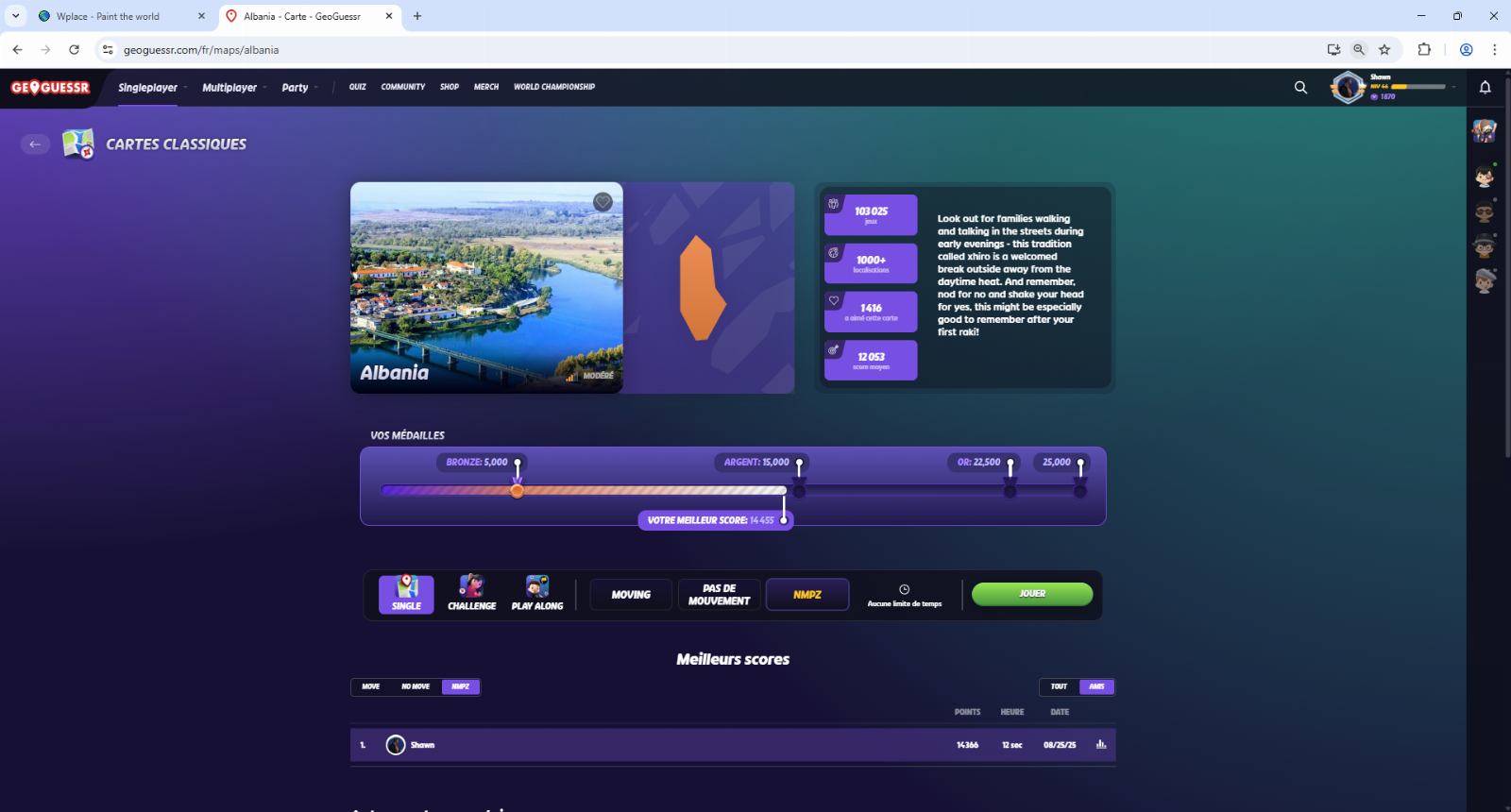Click the GeoGuessr logo

pos(50,88)
